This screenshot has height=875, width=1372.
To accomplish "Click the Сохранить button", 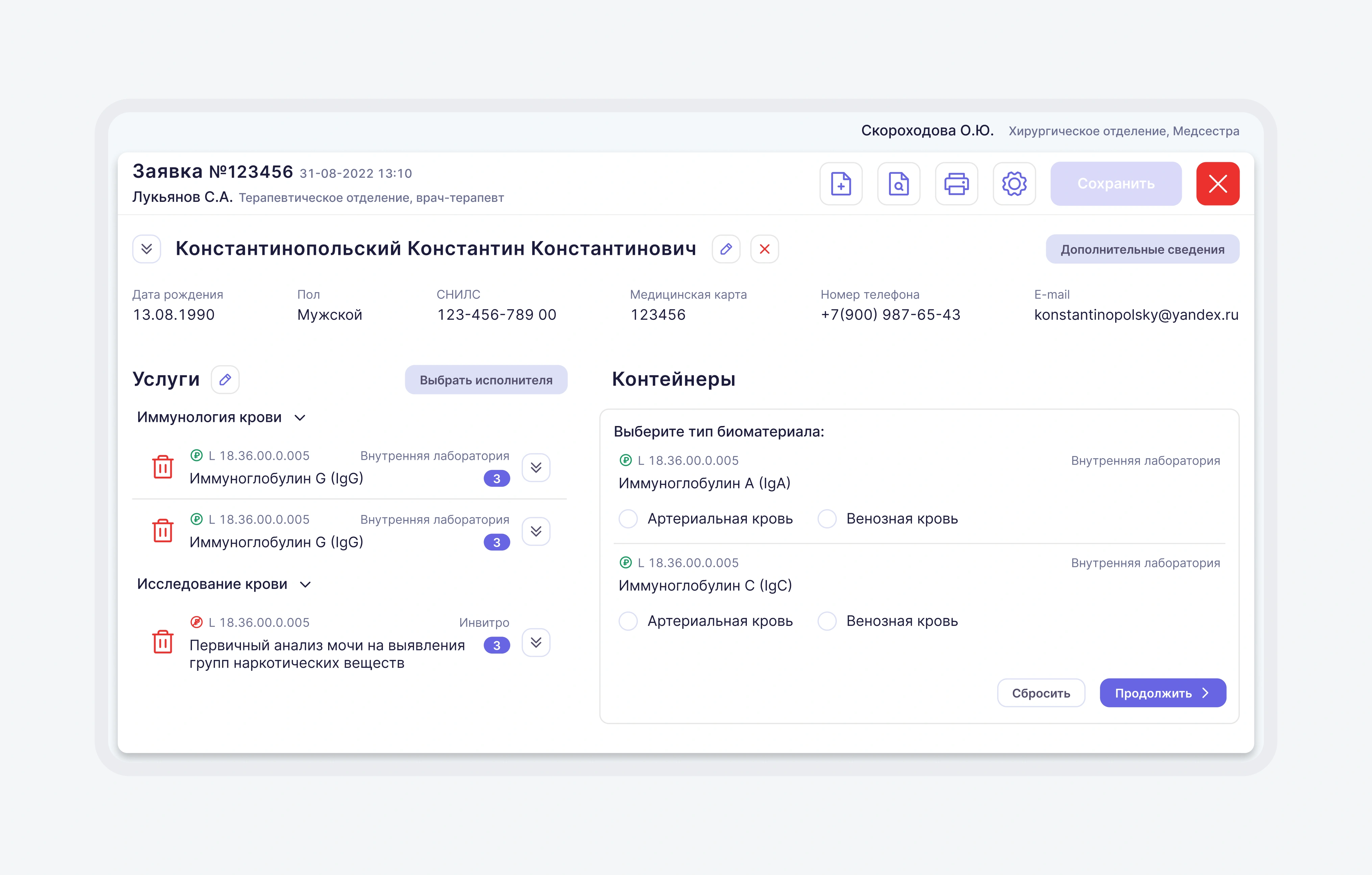I will [1116, 184].
